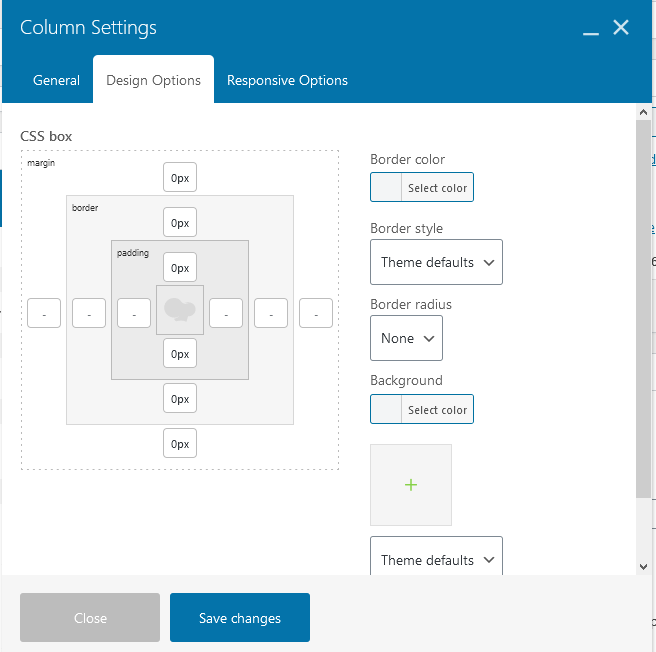Open the Border style dropdown
This screenshot has width=656, height=652.
pyautogui.click(x=436, y=262)
